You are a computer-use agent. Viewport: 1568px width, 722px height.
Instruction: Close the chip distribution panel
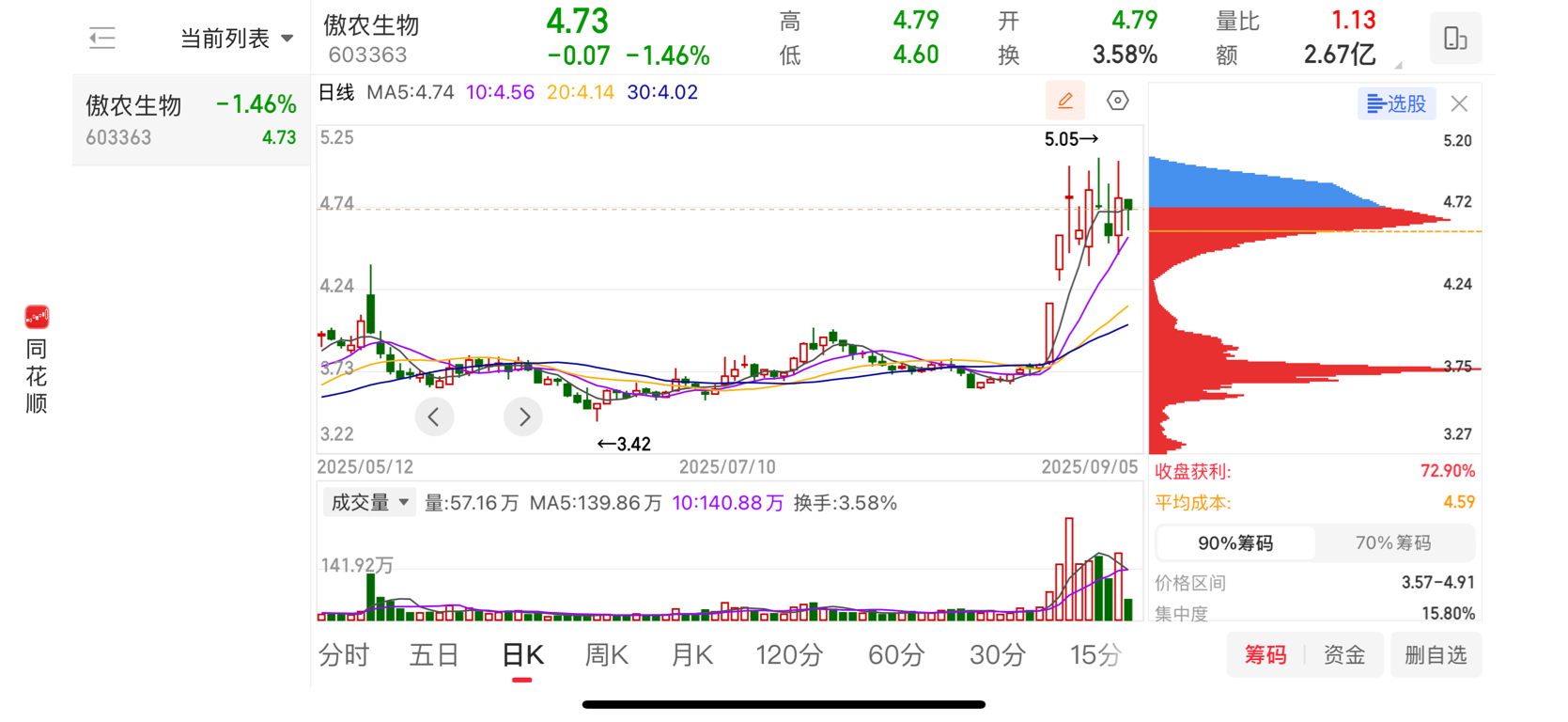coord(1459,103)
